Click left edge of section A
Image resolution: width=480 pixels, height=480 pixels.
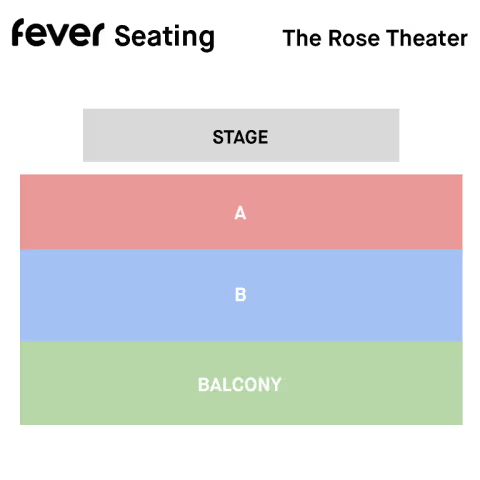(23, 212)
